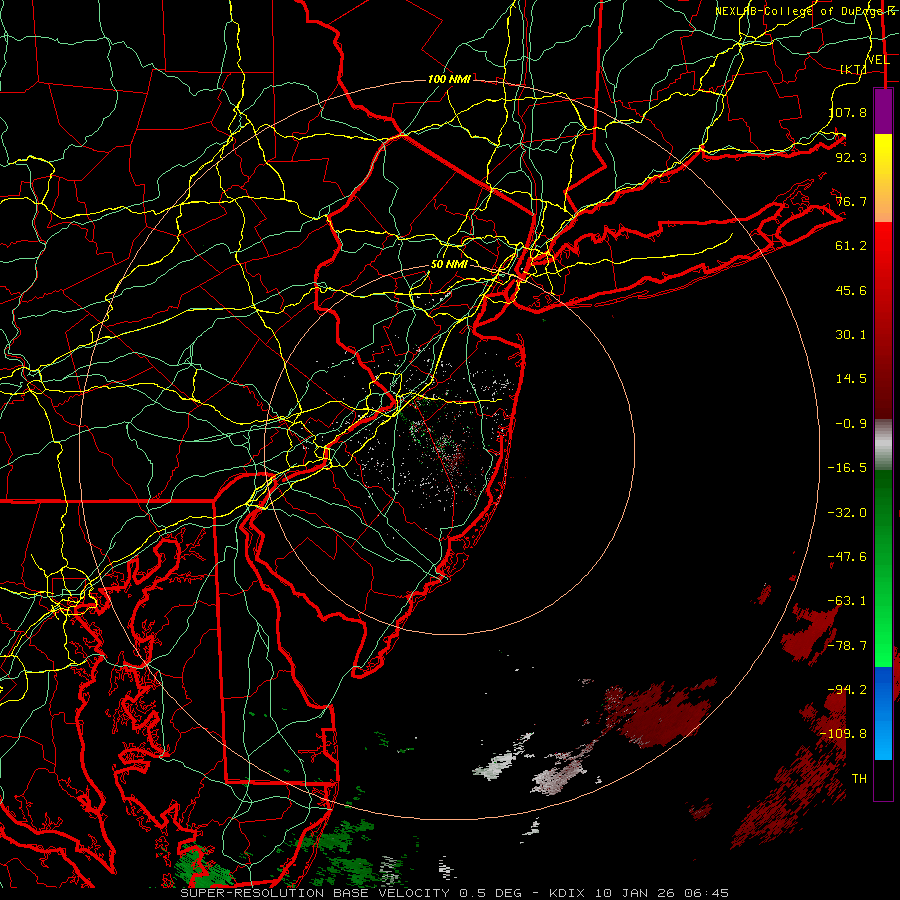Image resolution: width=900 pixels, height=900 pixels.
Task: Select the 76.7 legend value
Action: (851, 201)
